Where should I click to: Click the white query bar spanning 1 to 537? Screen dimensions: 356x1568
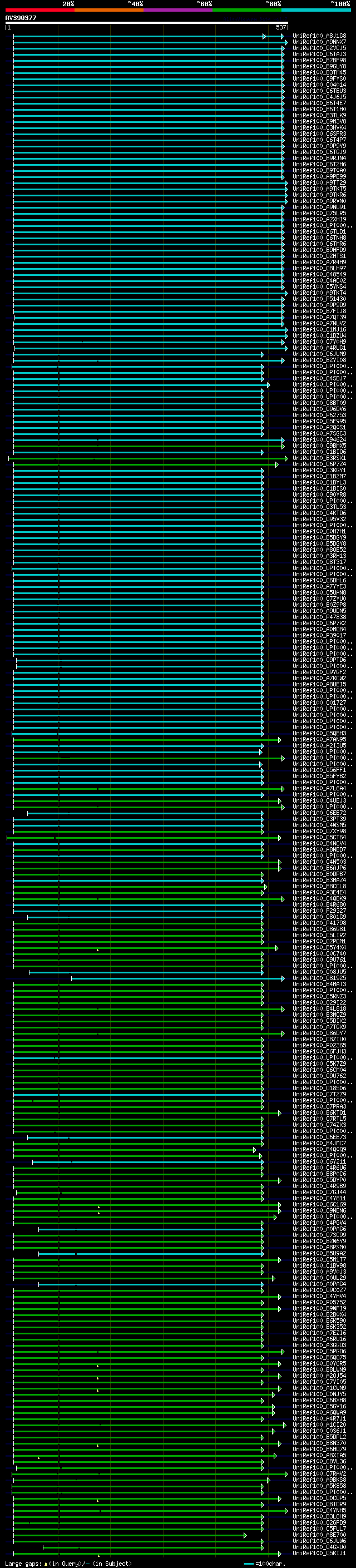[x=147, y=23]
